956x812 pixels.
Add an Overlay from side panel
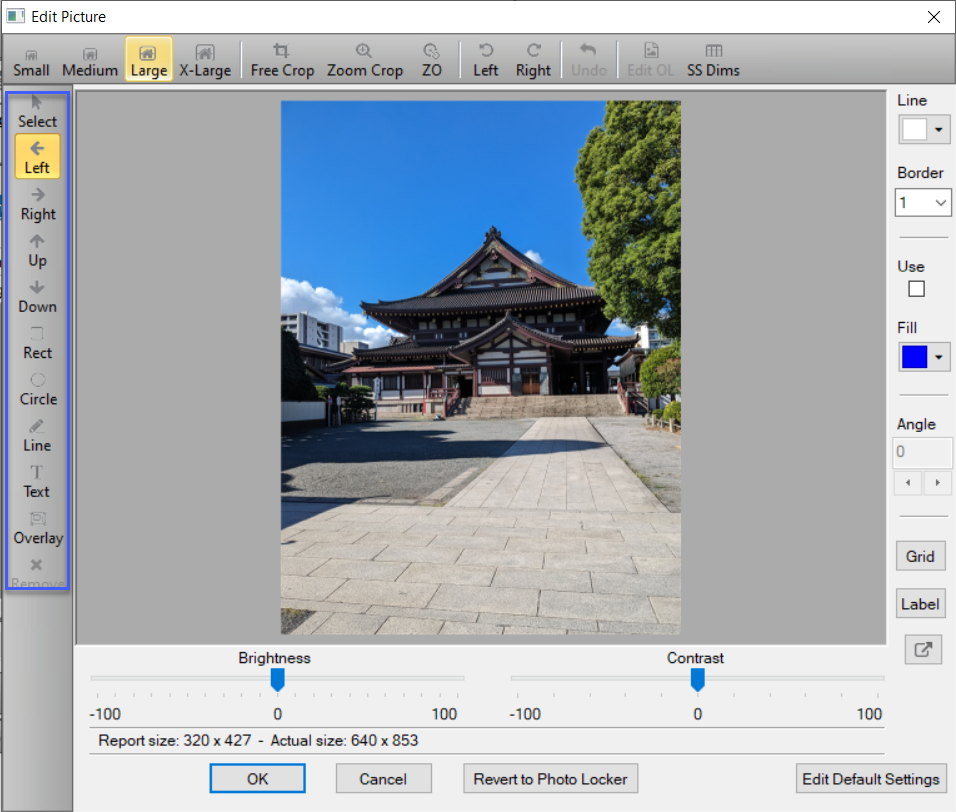coord(38,527)
